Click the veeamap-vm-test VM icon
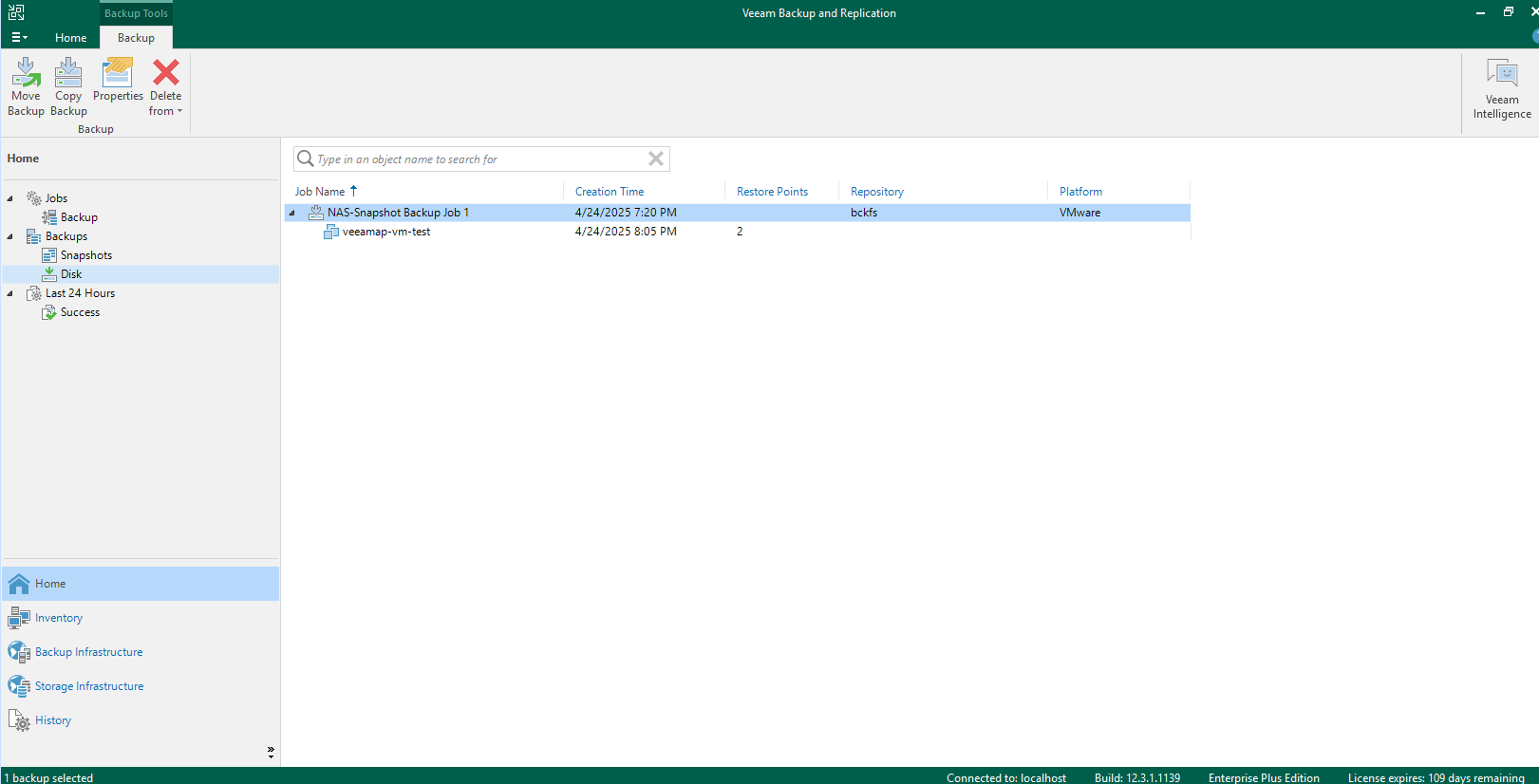 (x=331, y=232)
